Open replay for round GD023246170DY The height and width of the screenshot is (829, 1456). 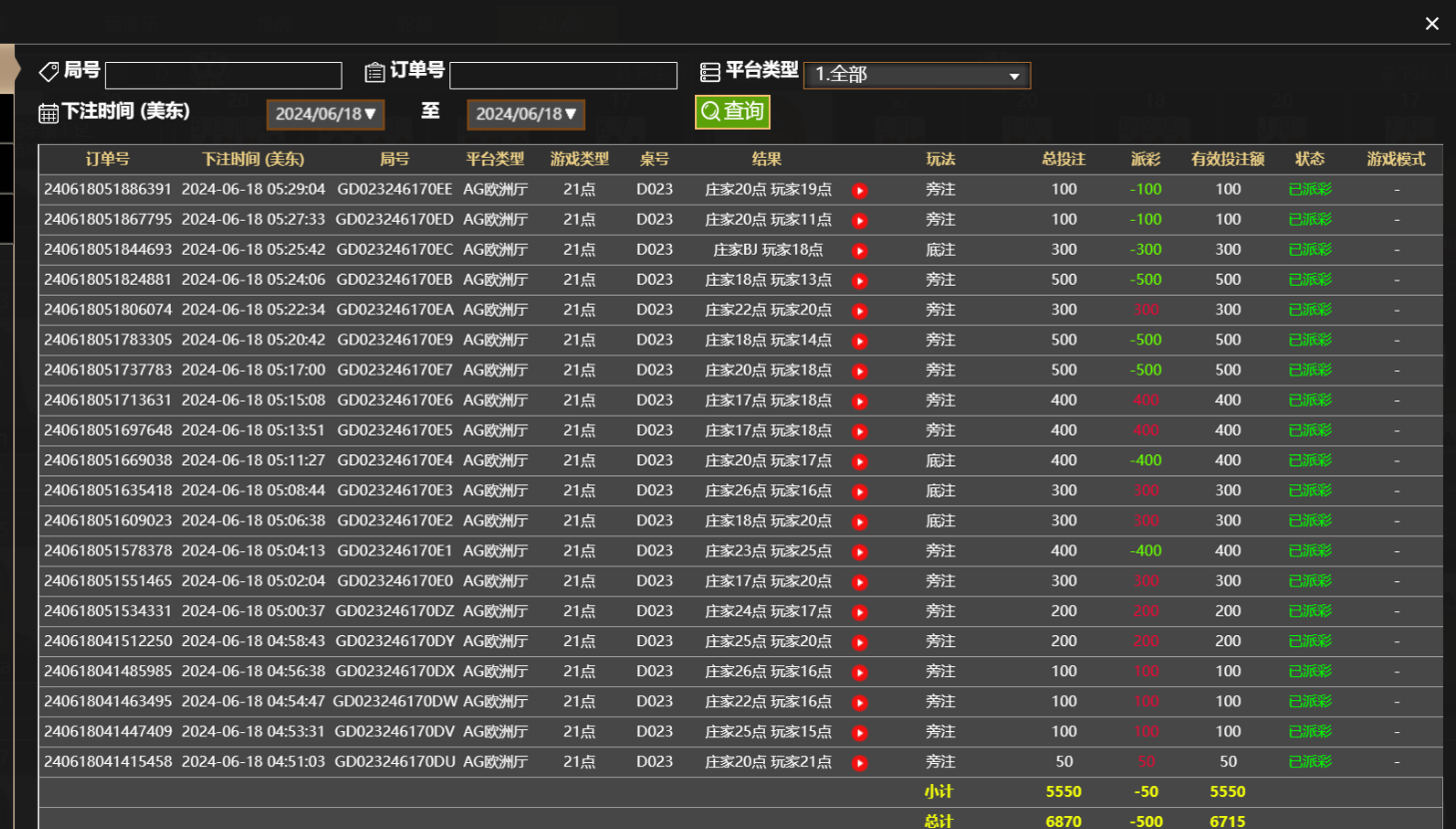tap(860, 642)
